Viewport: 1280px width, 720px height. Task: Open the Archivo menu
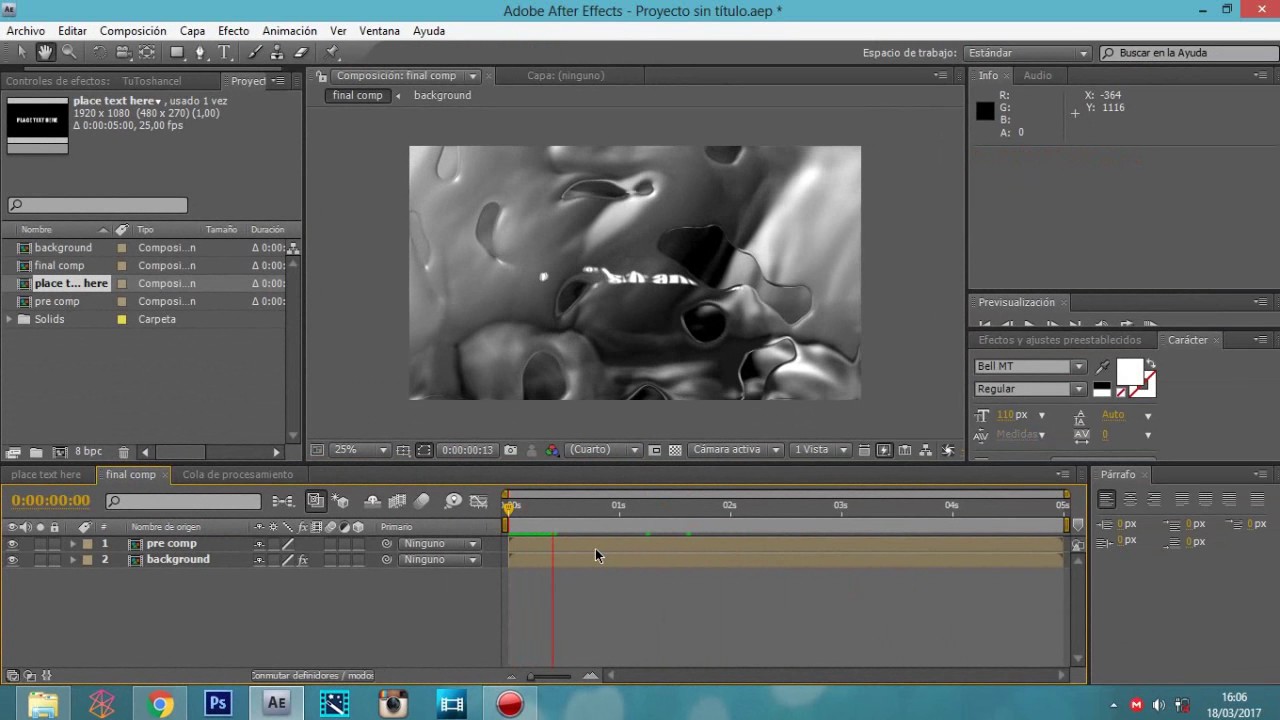(x=26, y=31)
